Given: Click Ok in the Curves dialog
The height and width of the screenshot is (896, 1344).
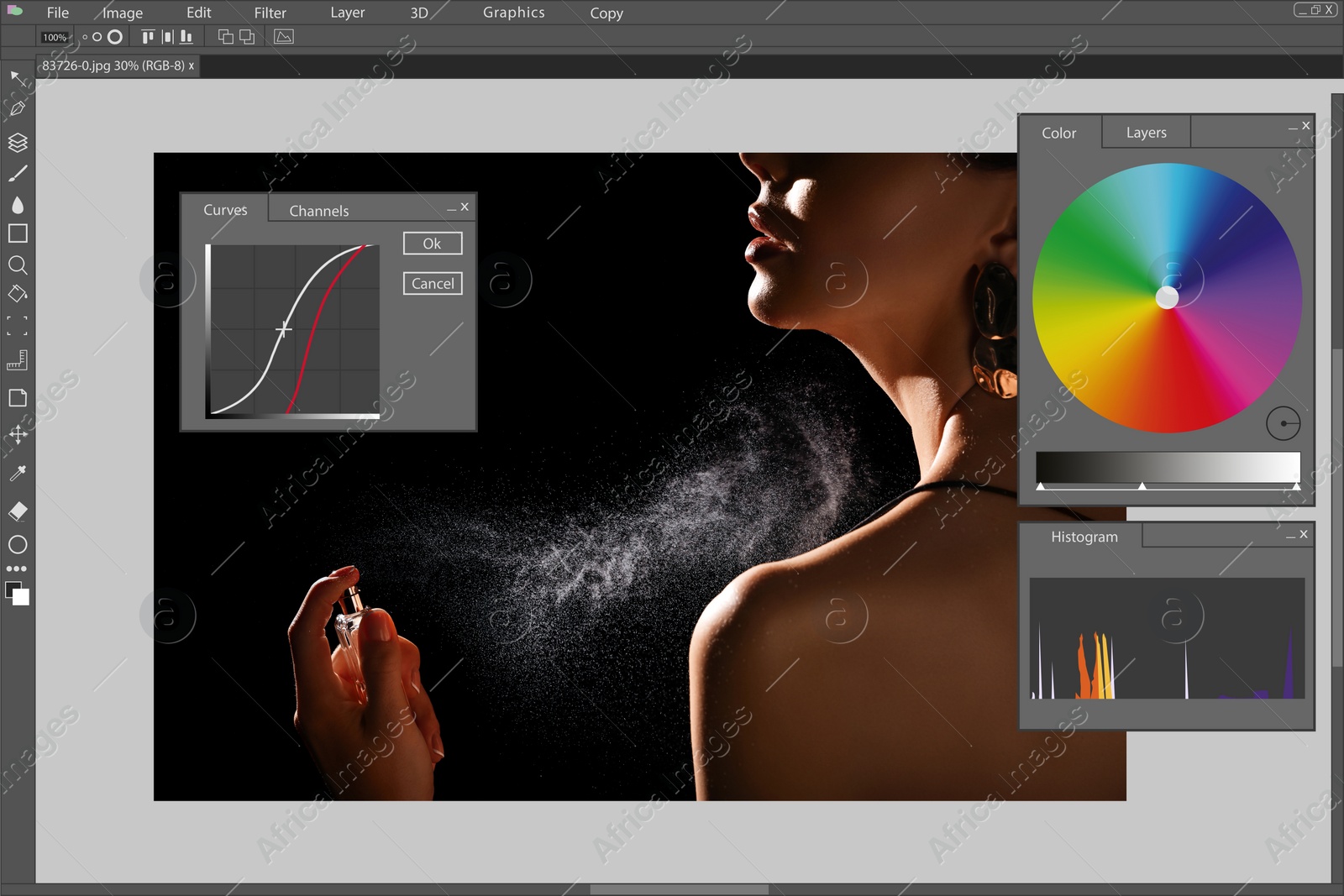Looking at the screenshot, I should pos(433,244).
